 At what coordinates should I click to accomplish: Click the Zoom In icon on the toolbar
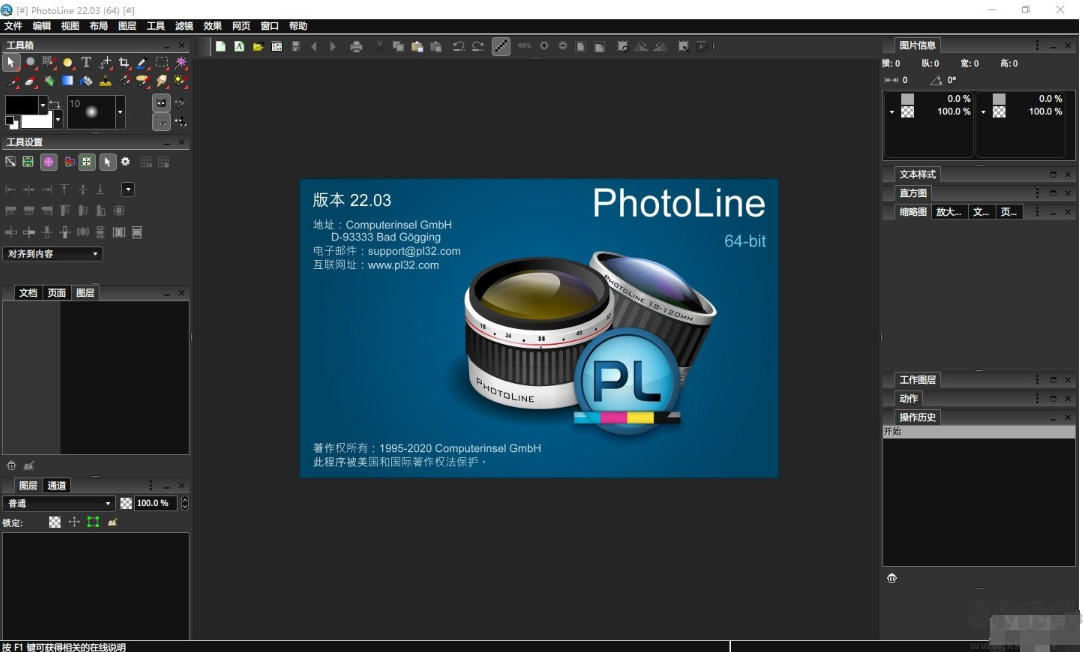544,46
